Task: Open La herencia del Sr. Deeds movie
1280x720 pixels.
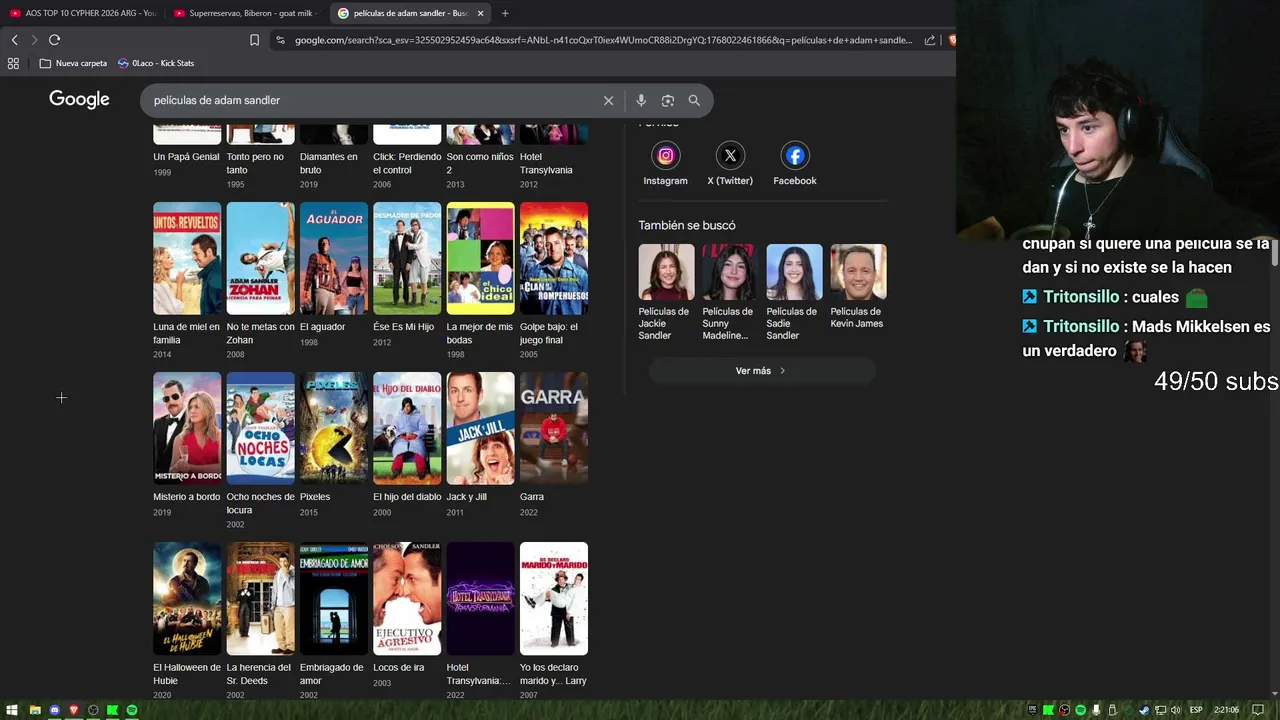Action: tap(260, 620)
